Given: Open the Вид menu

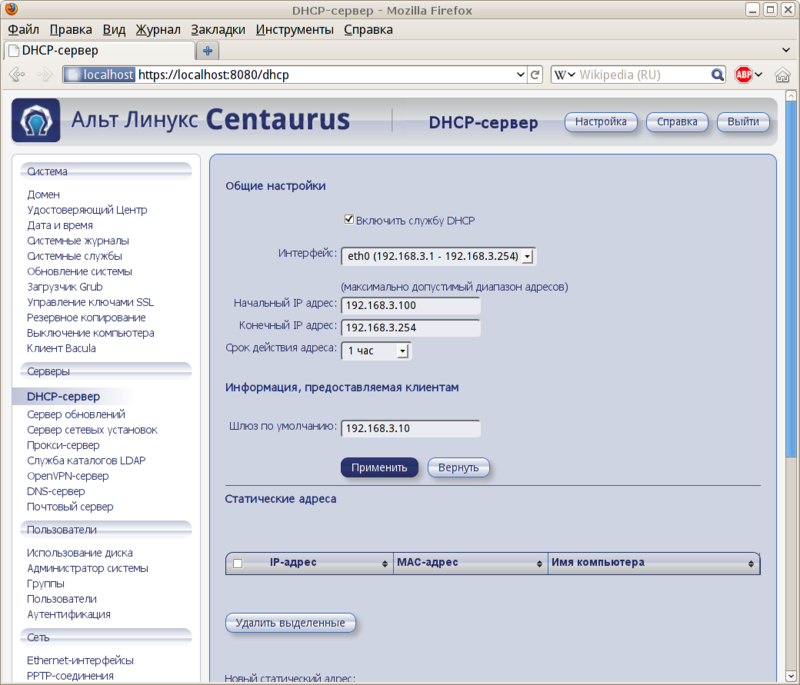Looking at the screenshot, I should pos(114,30).
